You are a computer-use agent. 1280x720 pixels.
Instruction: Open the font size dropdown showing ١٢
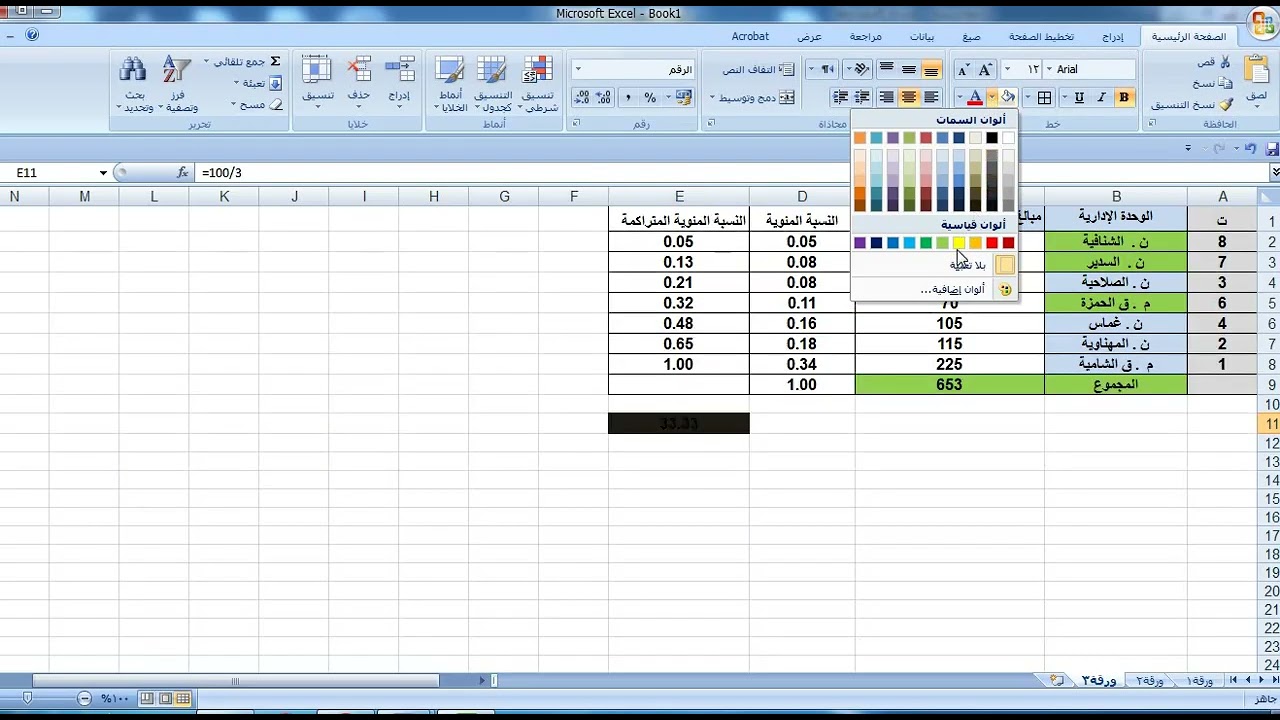click(1007, 69)
